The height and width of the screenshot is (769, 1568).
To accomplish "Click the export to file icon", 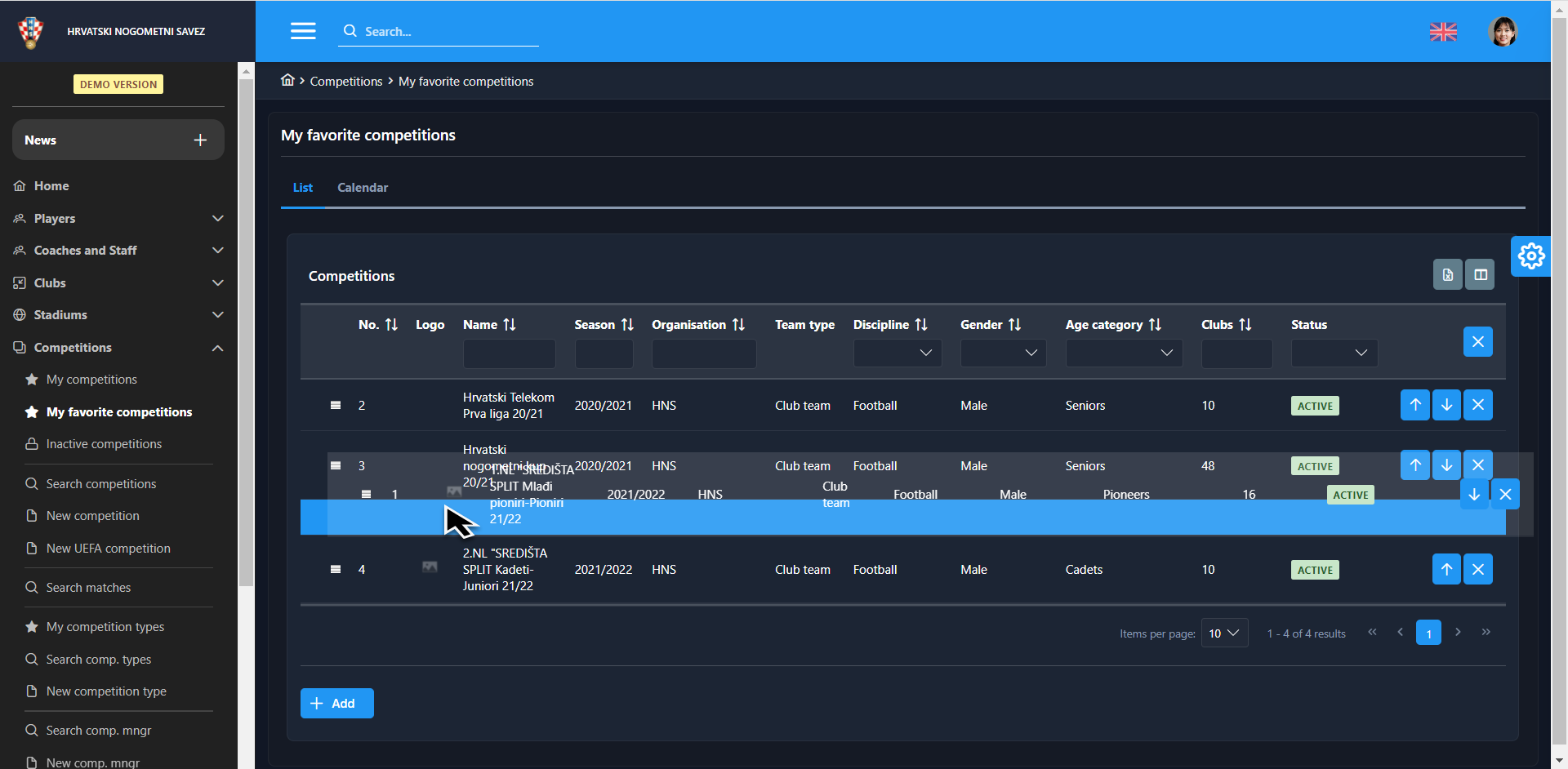I will [1447, 275].
